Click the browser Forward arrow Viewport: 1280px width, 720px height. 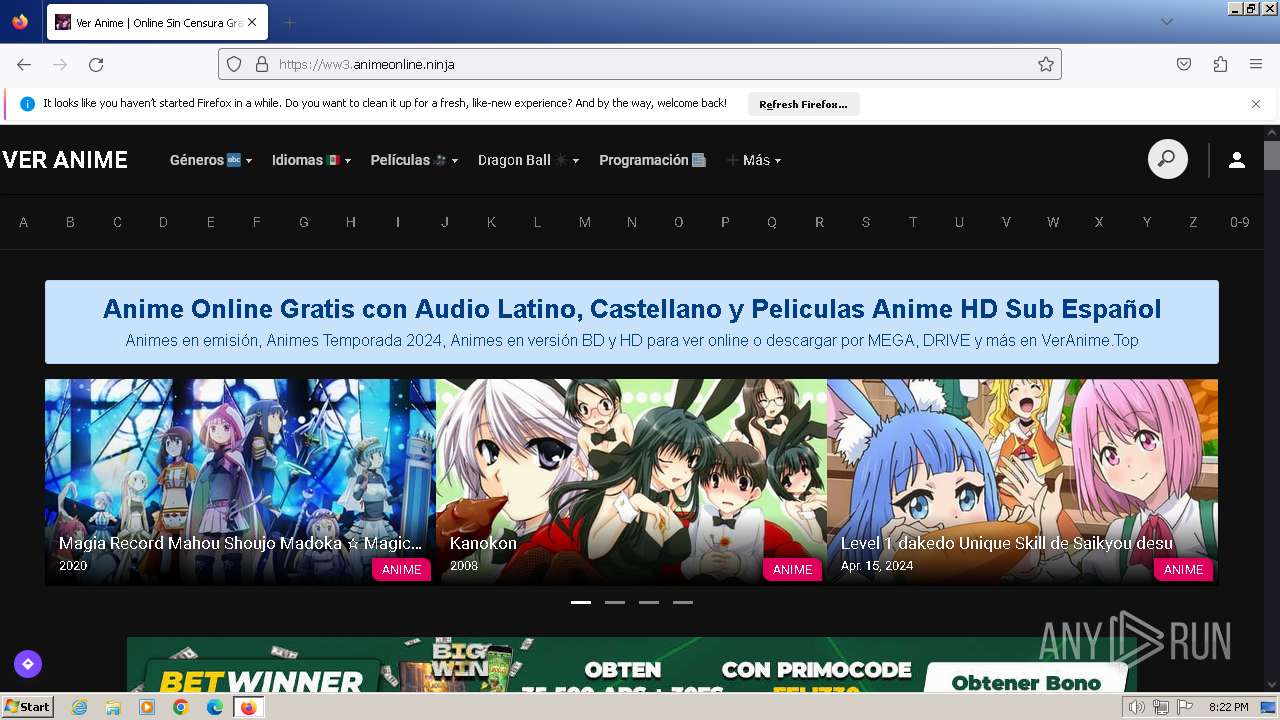[x=60, y=64]
